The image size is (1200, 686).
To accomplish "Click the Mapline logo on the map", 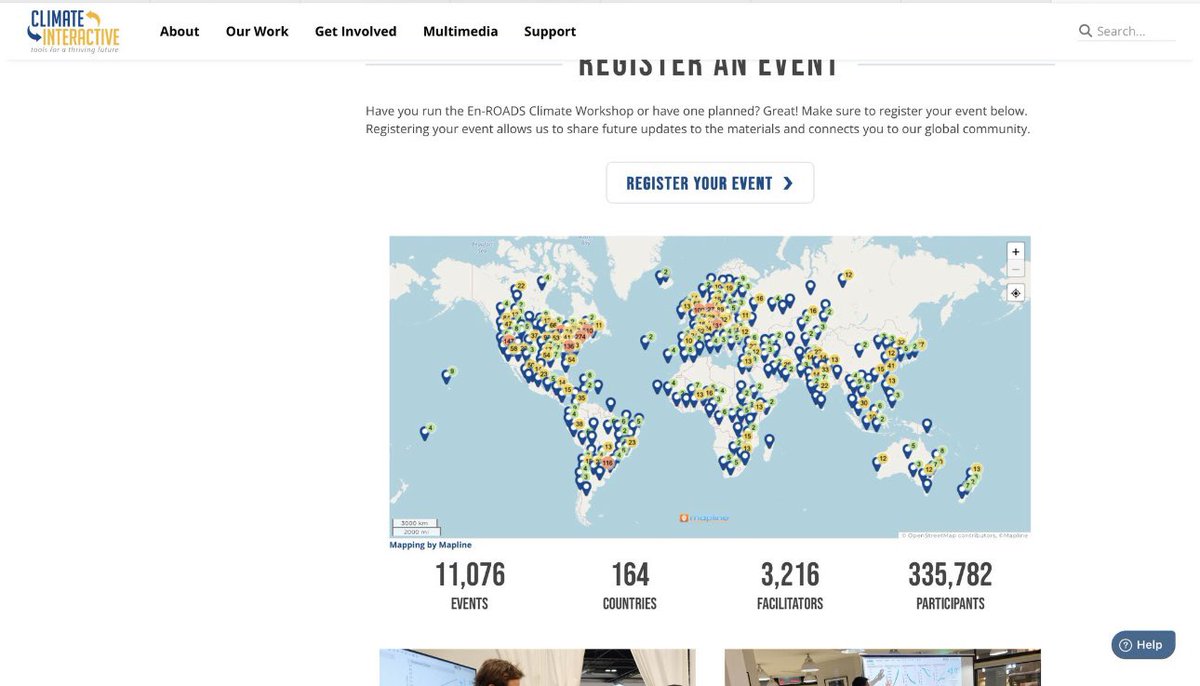I will [704, 517].
